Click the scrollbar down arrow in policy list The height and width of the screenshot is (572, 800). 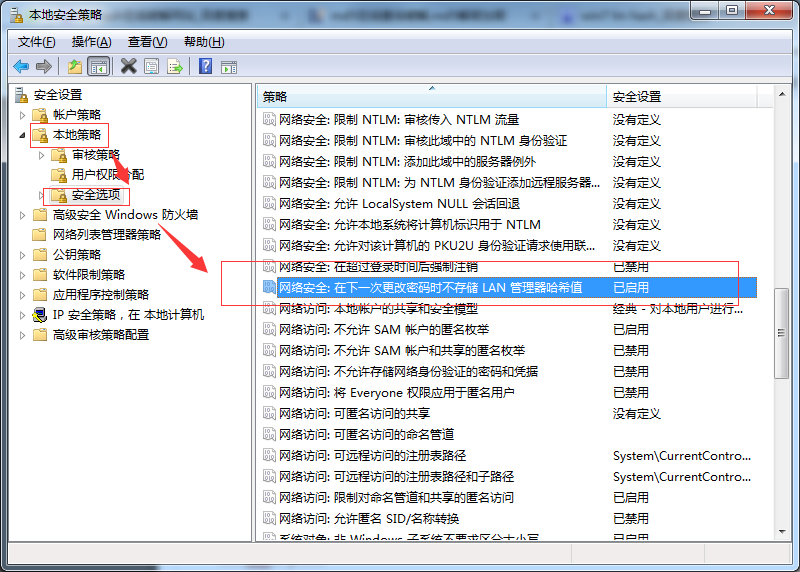[x=782, y=532]
